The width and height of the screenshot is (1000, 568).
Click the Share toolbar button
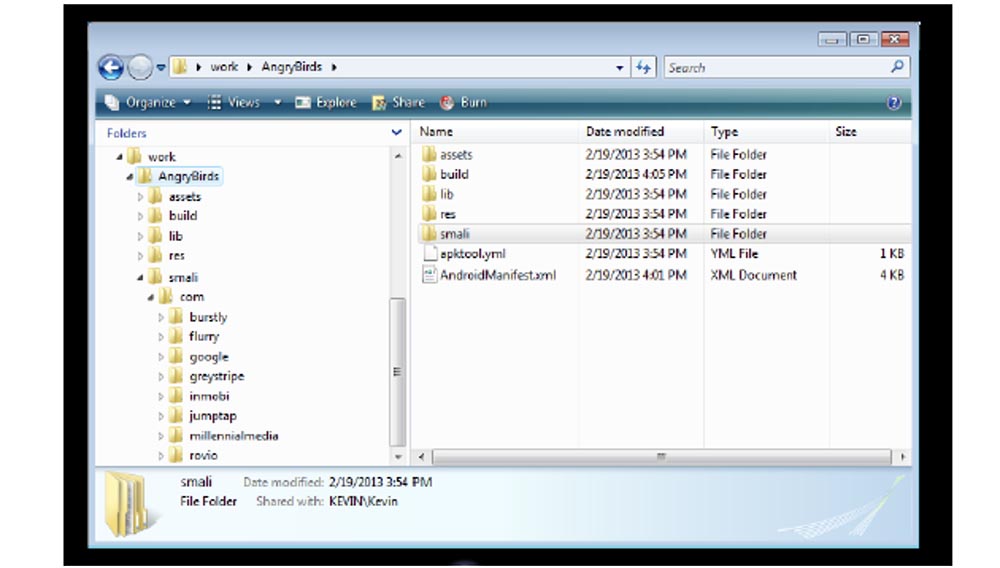[399, 102]
